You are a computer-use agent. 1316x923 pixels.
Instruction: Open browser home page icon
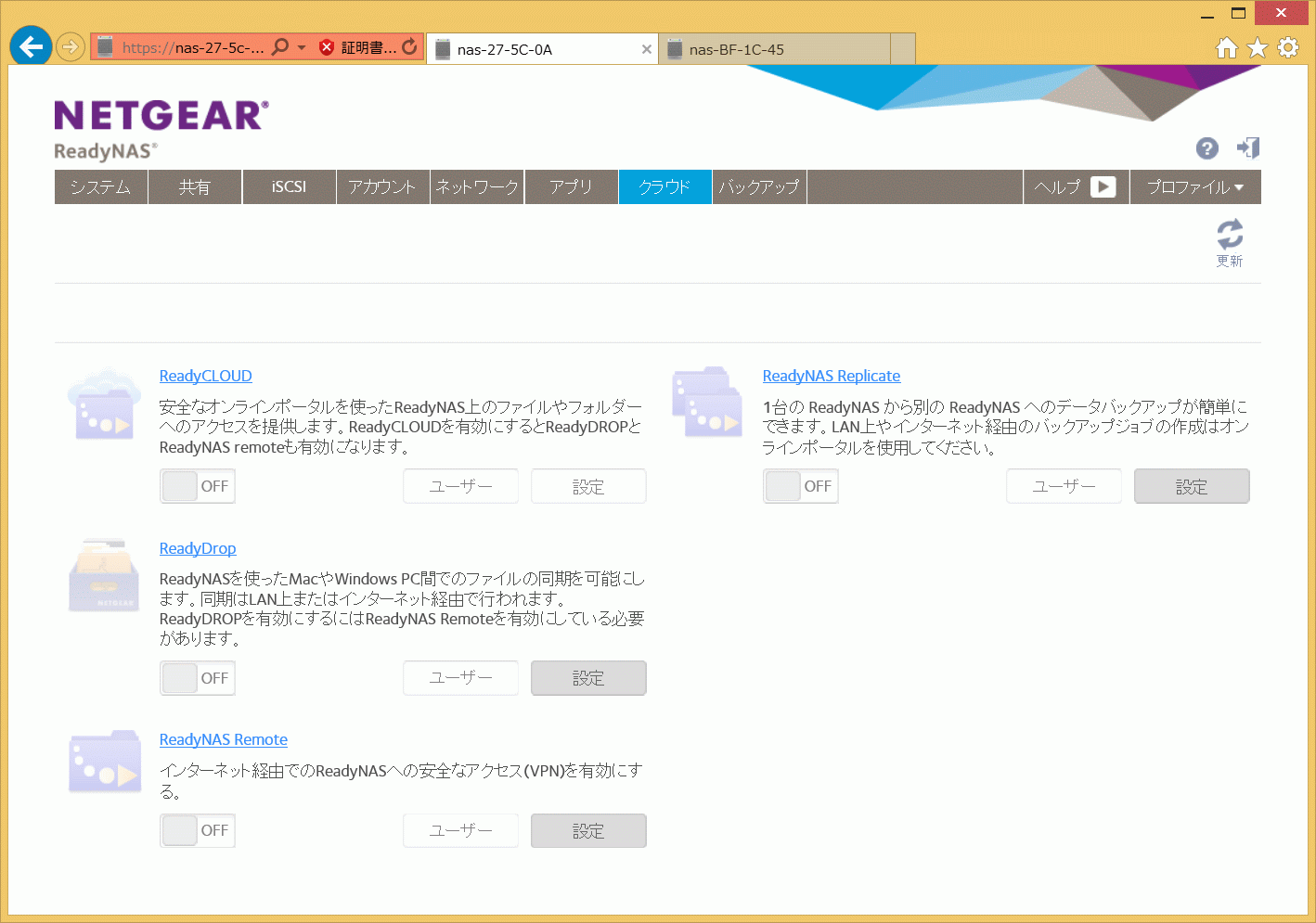1227,47
